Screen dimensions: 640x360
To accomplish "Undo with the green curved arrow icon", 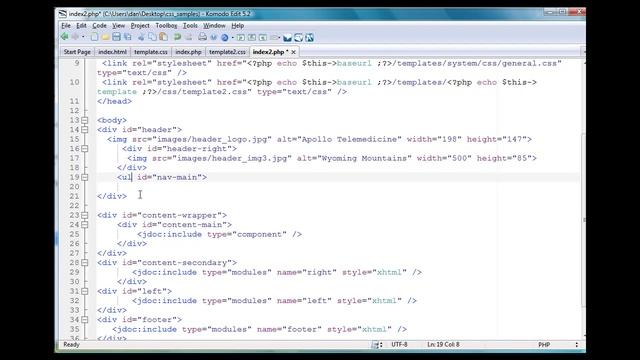I will tap(177, 37).
